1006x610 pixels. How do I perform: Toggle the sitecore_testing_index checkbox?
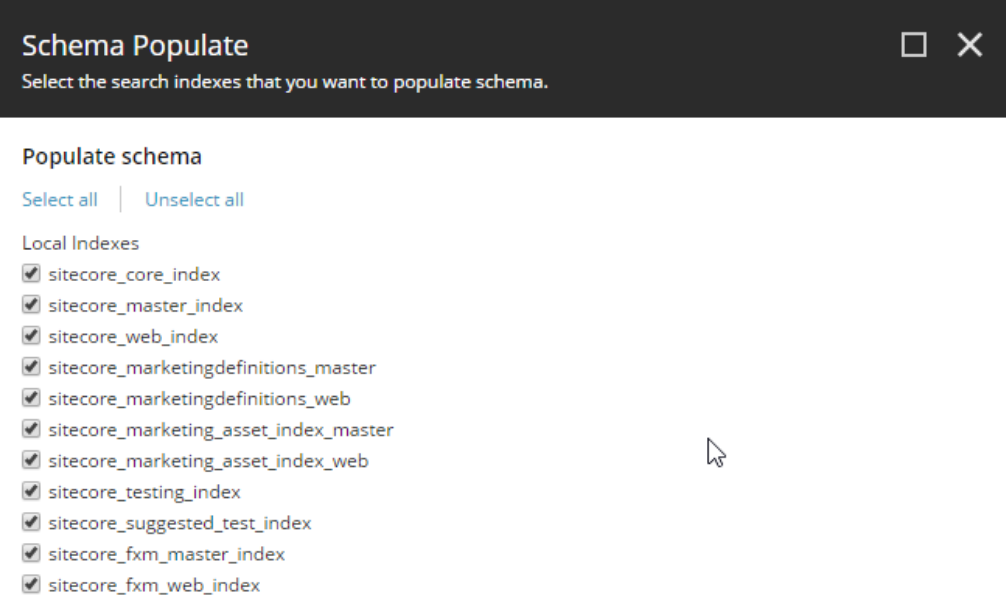point(31,491)
